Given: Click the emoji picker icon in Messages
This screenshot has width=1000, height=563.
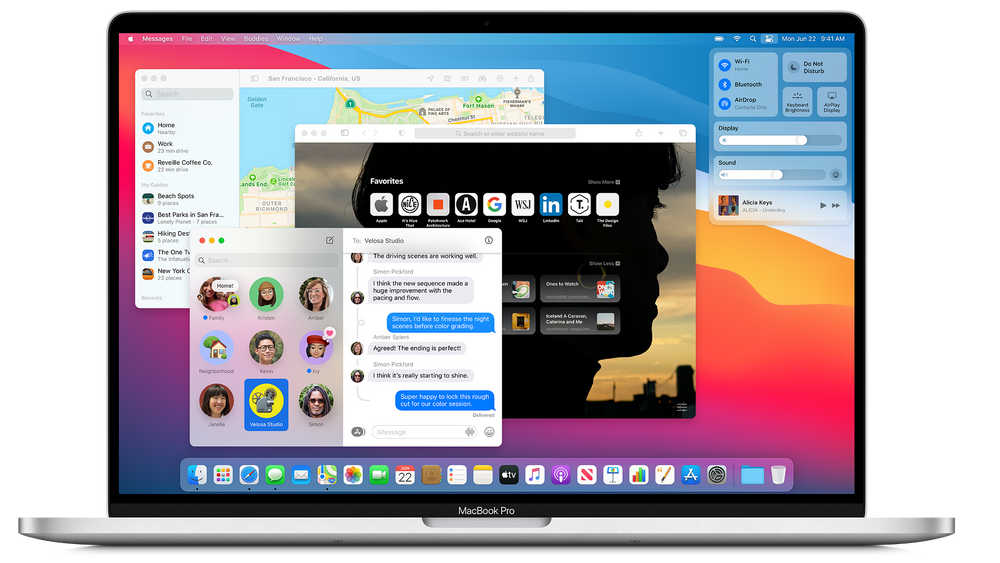Looking at the screenshot, I should point(489,432).
